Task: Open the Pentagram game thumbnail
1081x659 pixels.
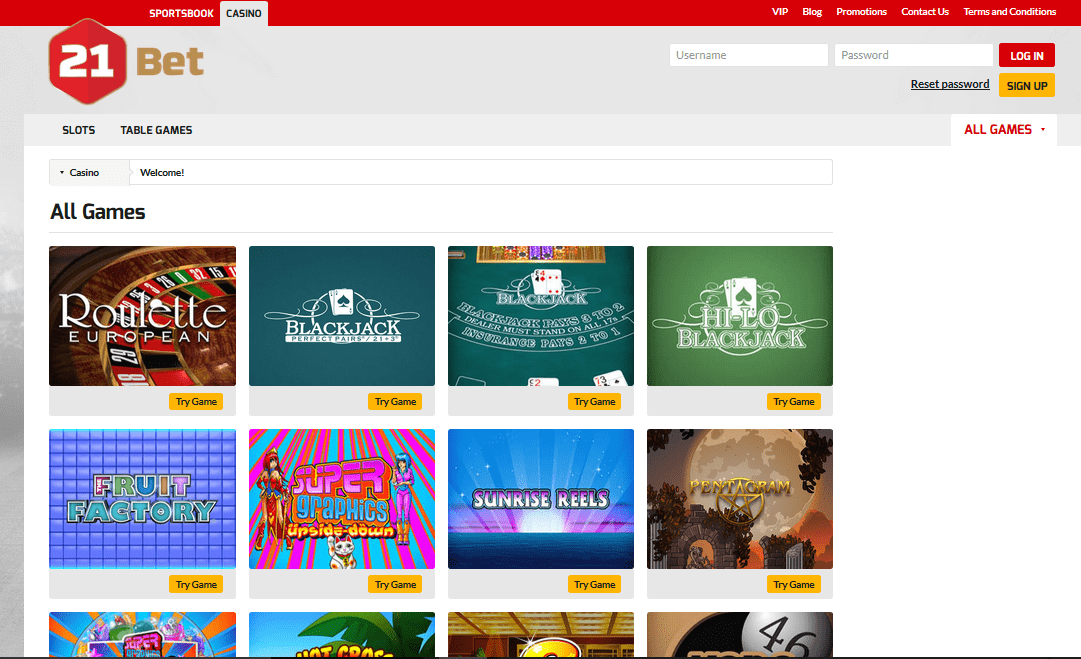Action: point(740,499)
